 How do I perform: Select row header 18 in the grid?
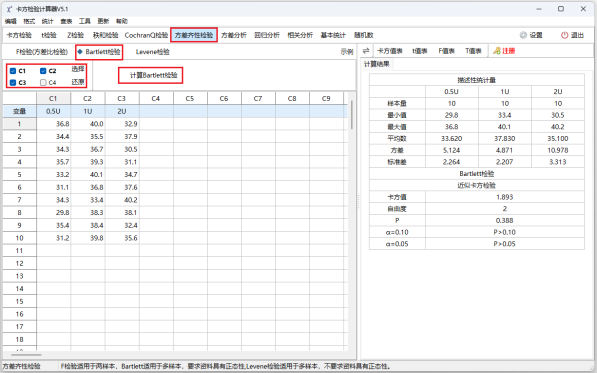tap(19, 339)
